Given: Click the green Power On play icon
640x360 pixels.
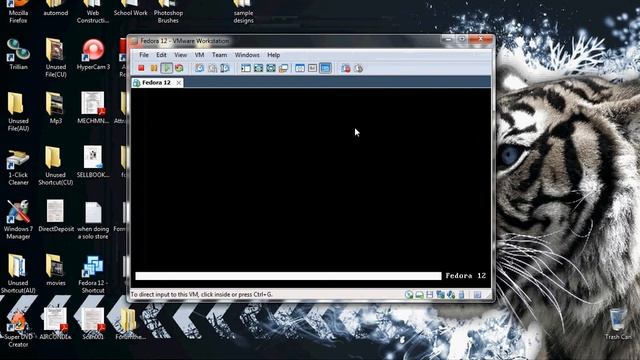Looking at the screenshot, I should coord(167,68).
